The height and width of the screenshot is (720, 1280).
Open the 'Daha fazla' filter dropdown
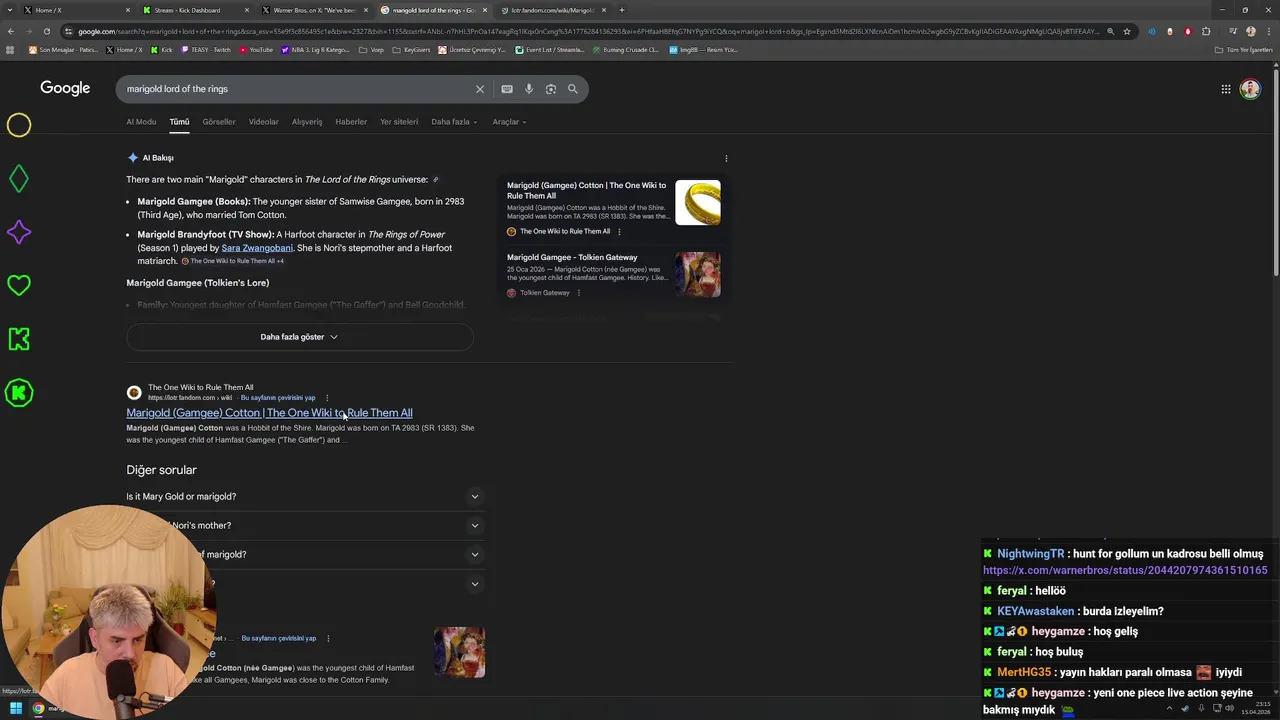(x=454, y=122)
